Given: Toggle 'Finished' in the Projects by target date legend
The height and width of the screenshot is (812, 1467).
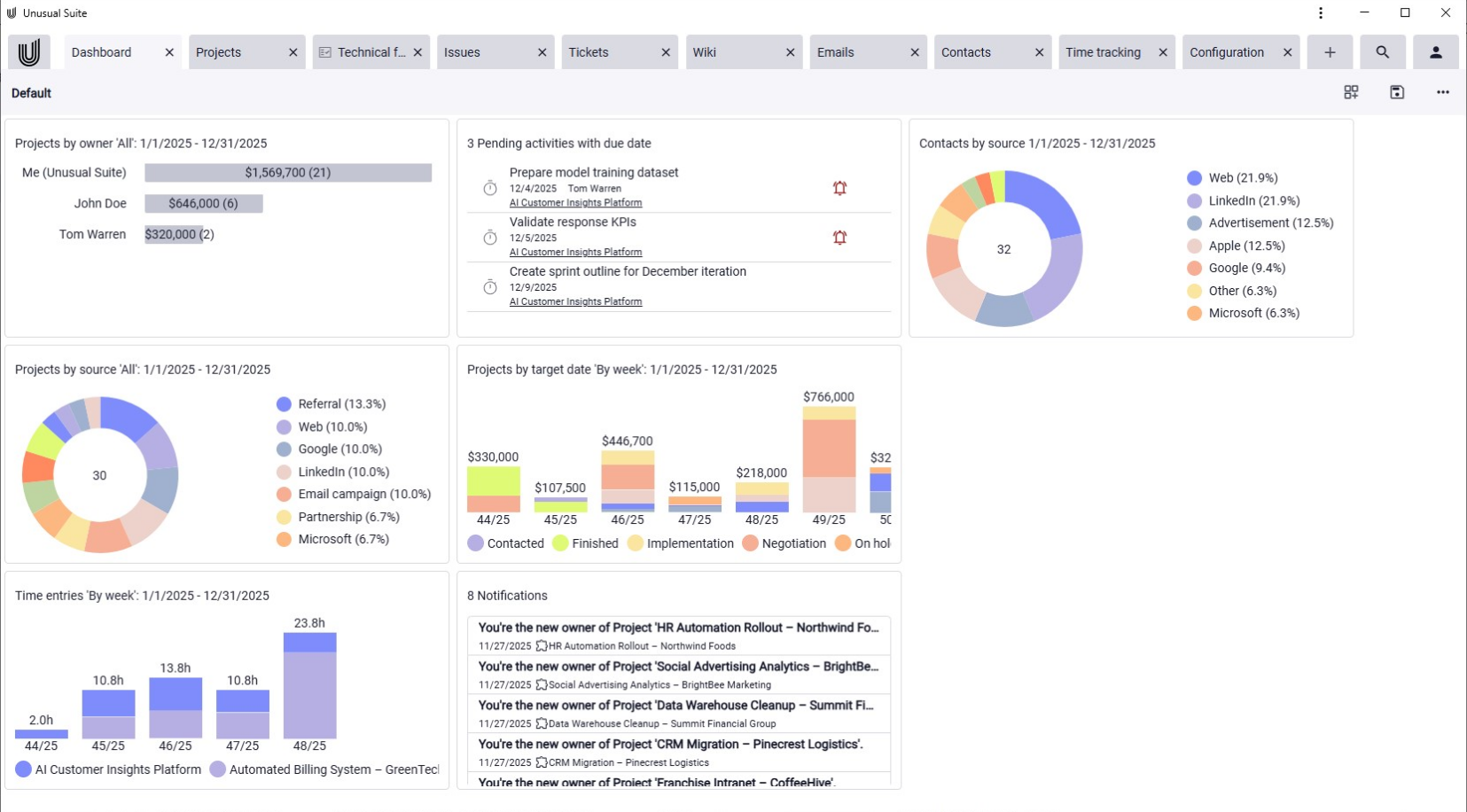Looking at the screenshot, I should [594, 543].
